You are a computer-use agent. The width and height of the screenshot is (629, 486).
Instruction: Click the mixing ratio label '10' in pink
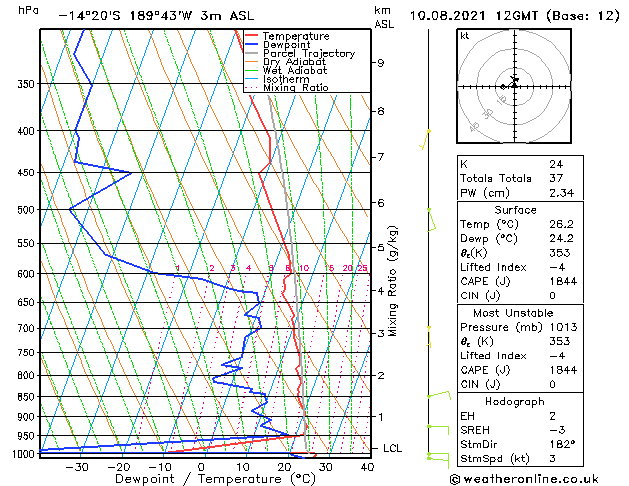304,268
